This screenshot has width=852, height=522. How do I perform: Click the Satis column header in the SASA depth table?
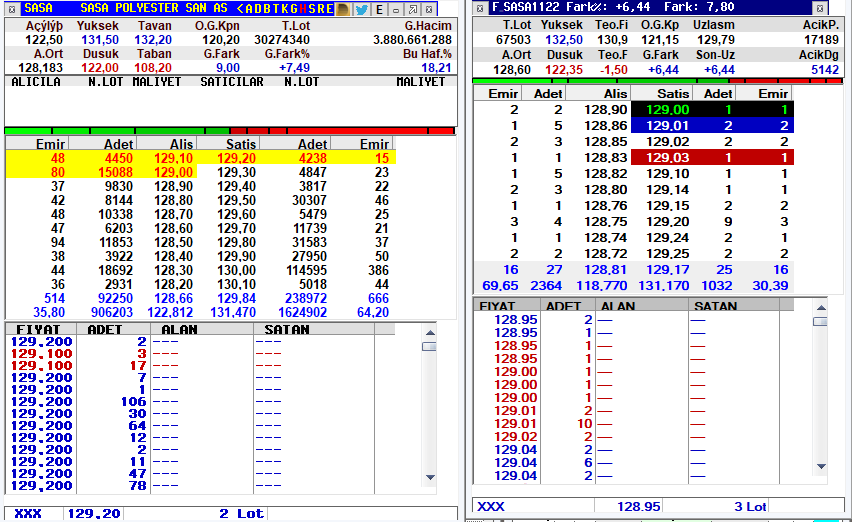pyautogui.click(x=241, y=144)
